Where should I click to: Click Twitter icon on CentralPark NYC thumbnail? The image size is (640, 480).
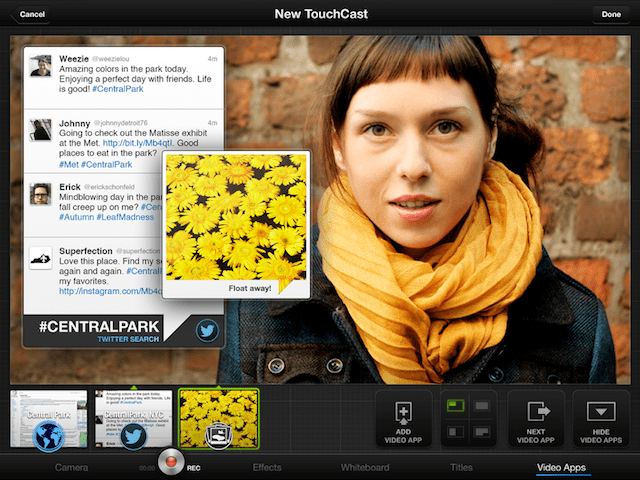133,436
